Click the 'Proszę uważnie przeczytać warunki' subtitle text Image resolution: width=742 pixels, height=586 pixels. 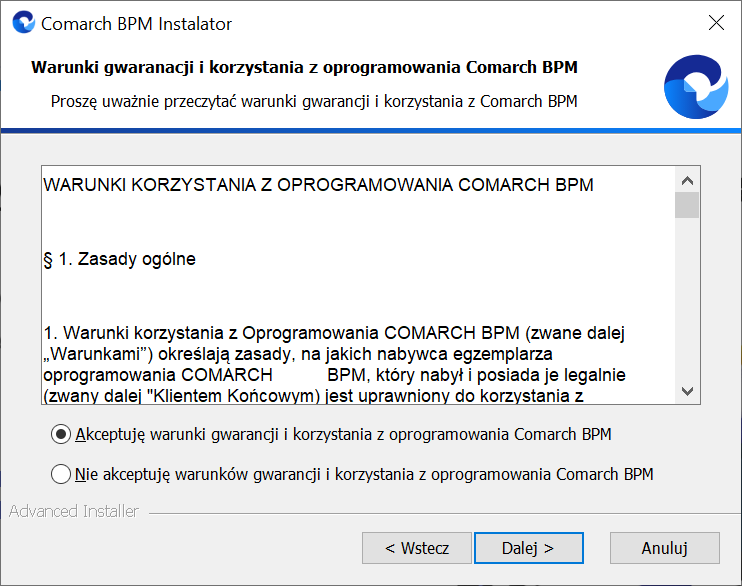coord(314,101)
